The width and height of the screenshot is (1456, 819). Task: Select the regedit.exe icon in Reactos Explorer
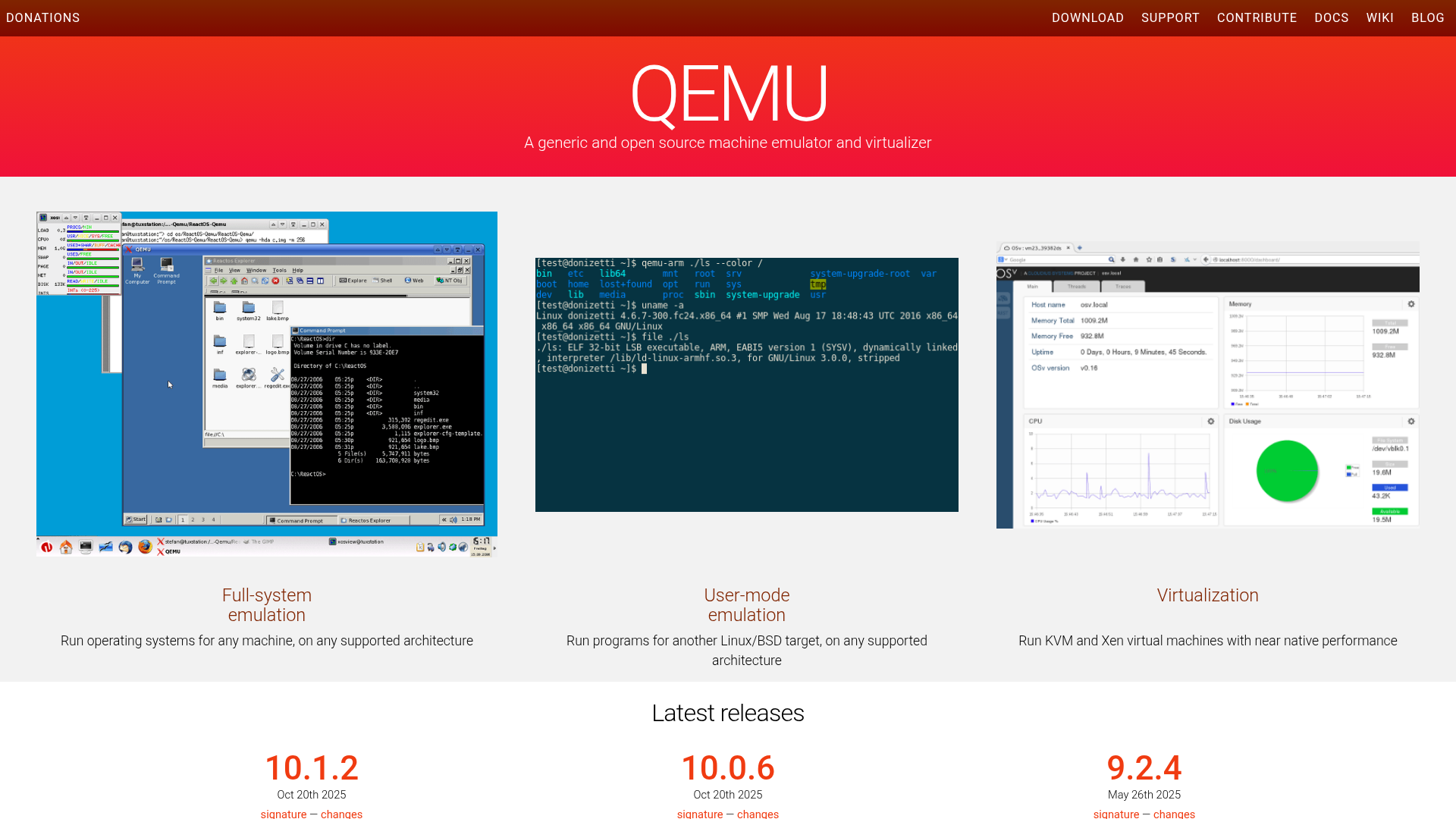(x=276, y=375)
